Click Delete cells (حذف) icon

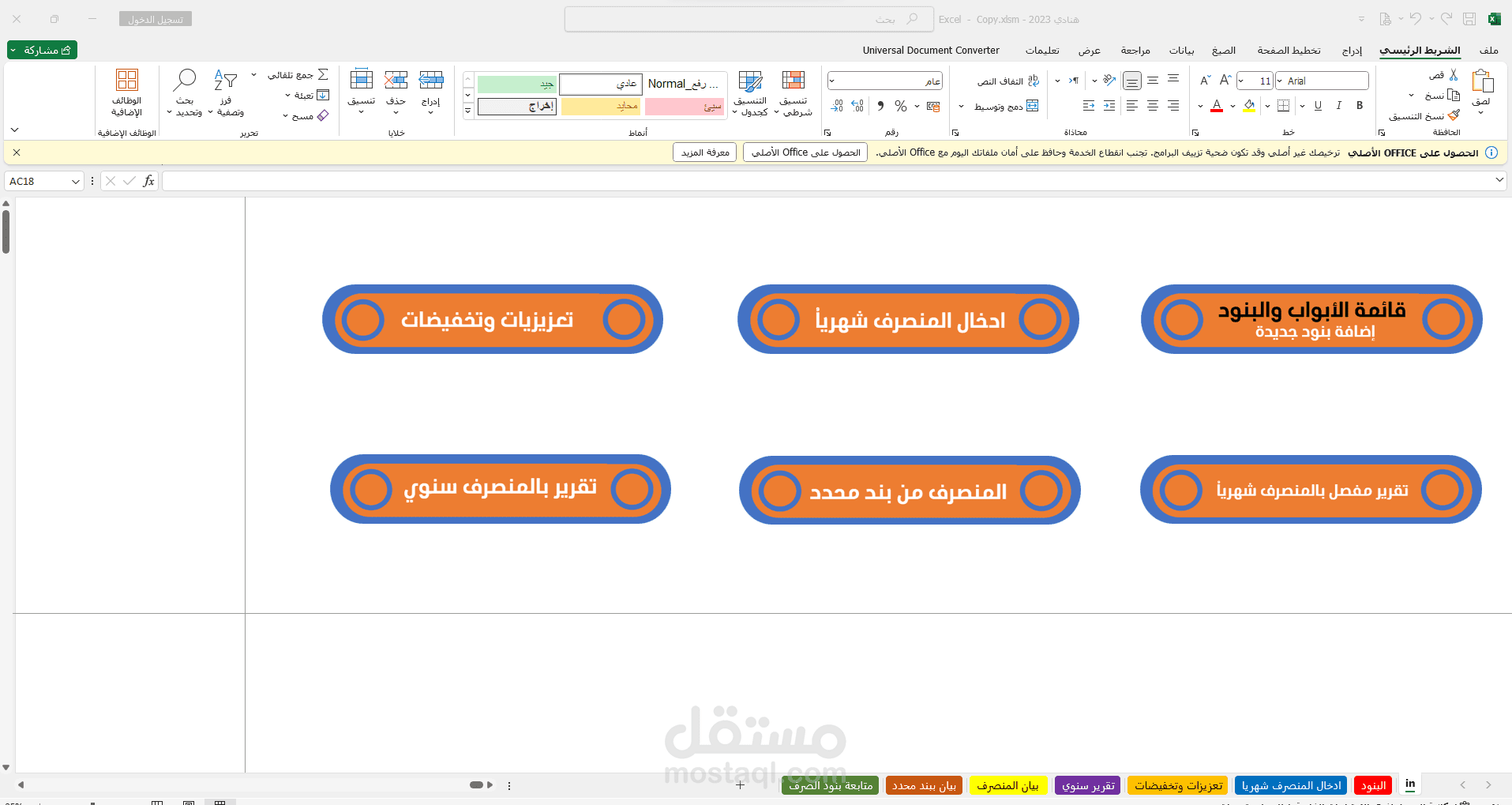[396, 80]
